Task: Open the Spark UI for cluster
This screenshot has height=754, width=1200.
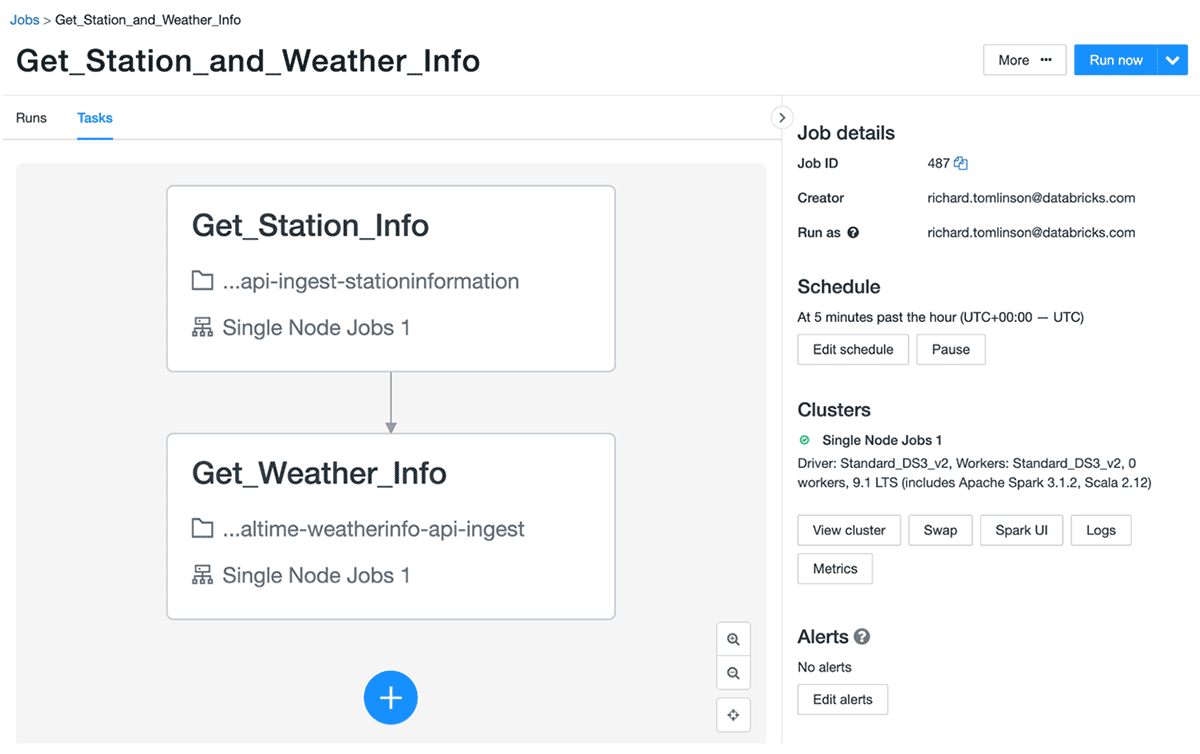Action: tap(1021, 530)
